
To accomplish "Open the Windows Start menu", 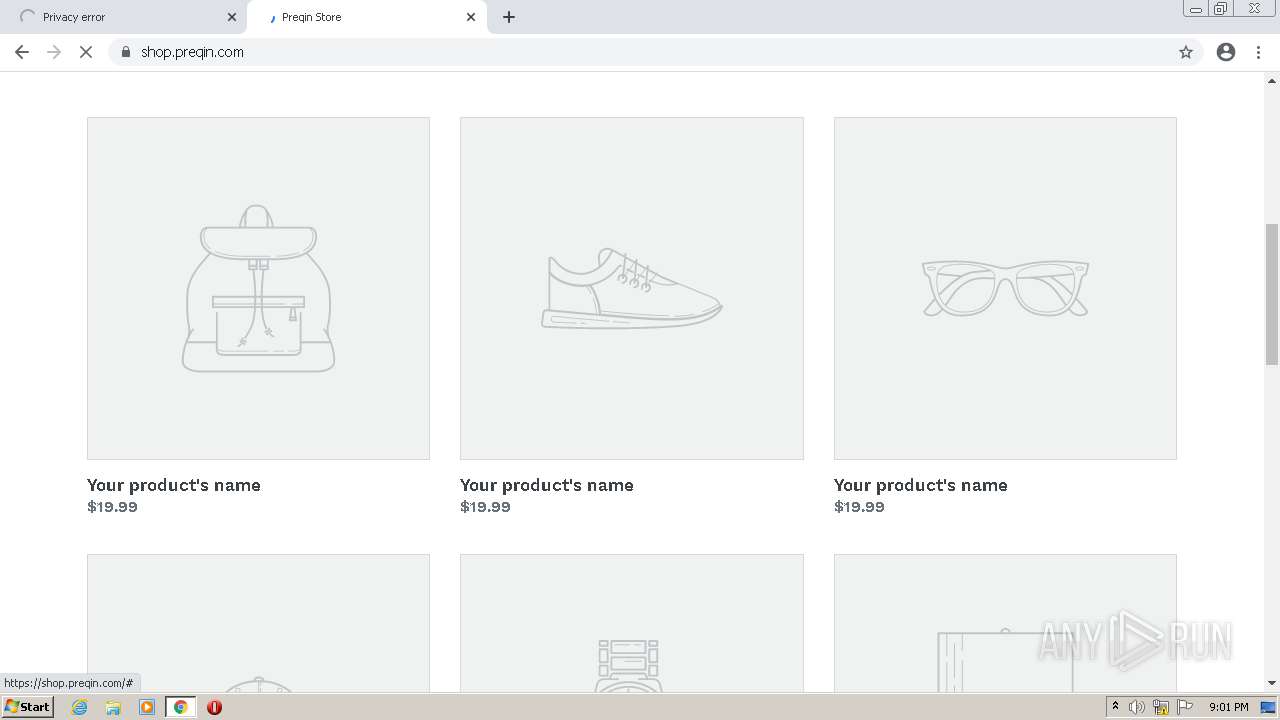I will [28, 707].
